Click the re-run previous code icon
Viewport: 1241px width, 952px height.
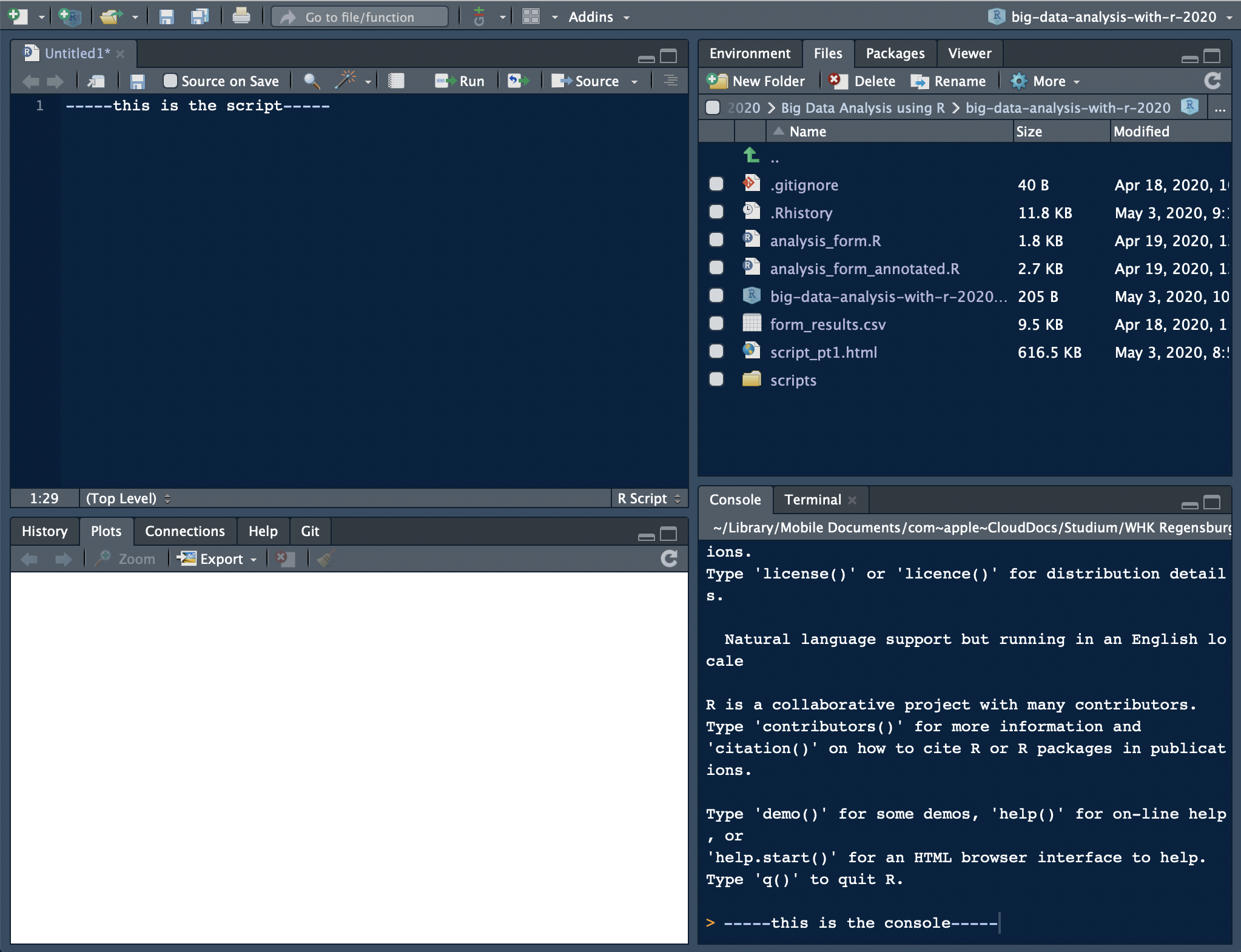point(519,81)
